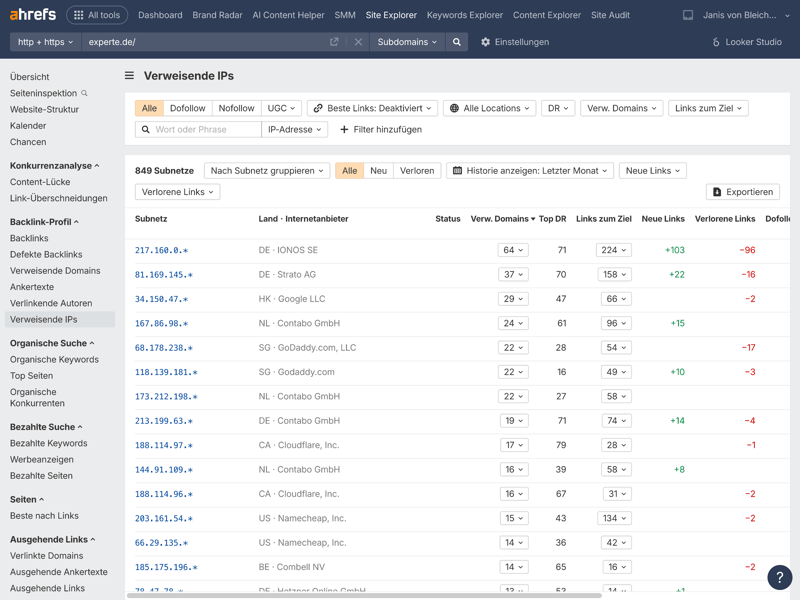Click the magnifier search button
The height and width of the screenshot is (600, 800).
point(457,42)
